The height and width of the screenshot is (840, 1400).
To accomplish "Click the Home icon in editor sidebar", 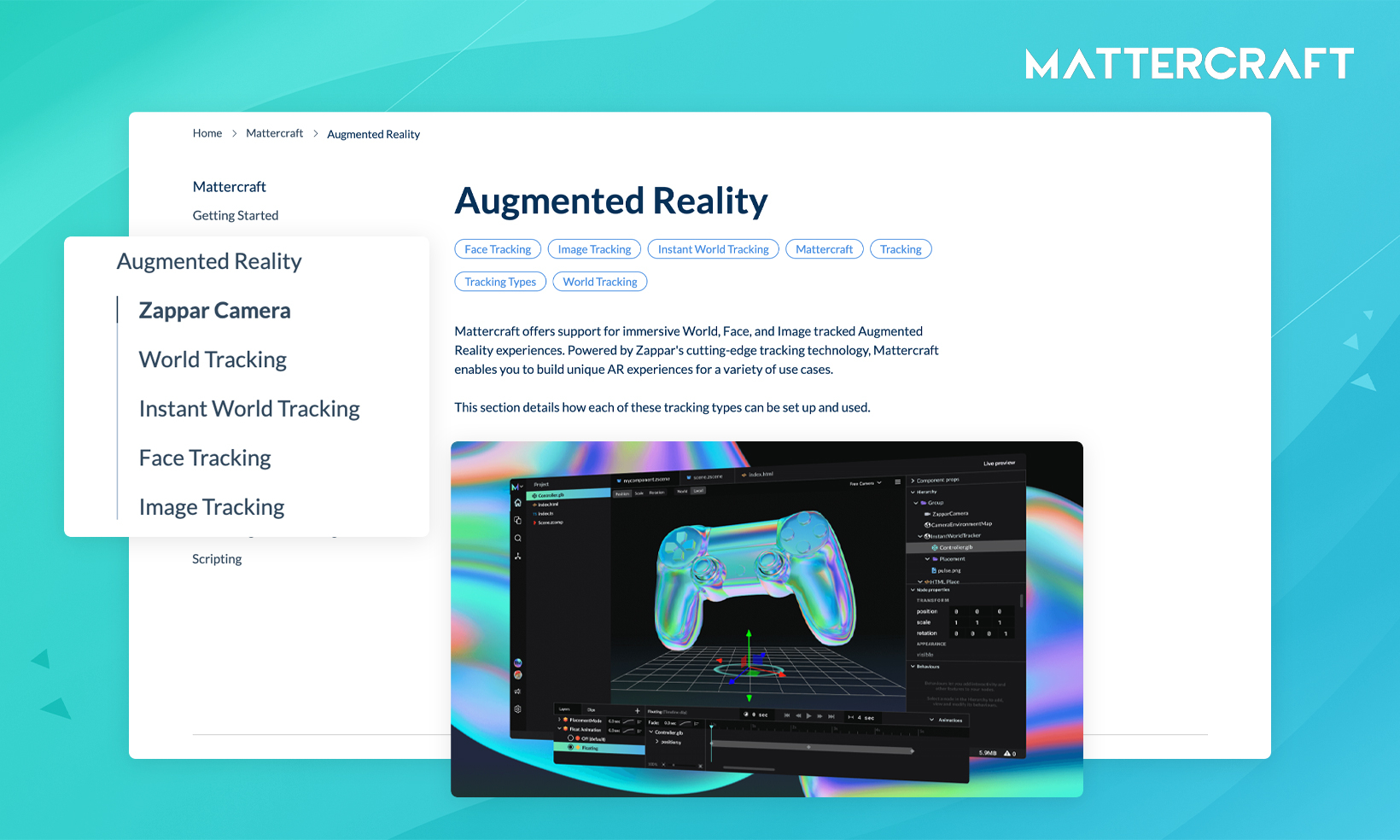I will (517, 503).
